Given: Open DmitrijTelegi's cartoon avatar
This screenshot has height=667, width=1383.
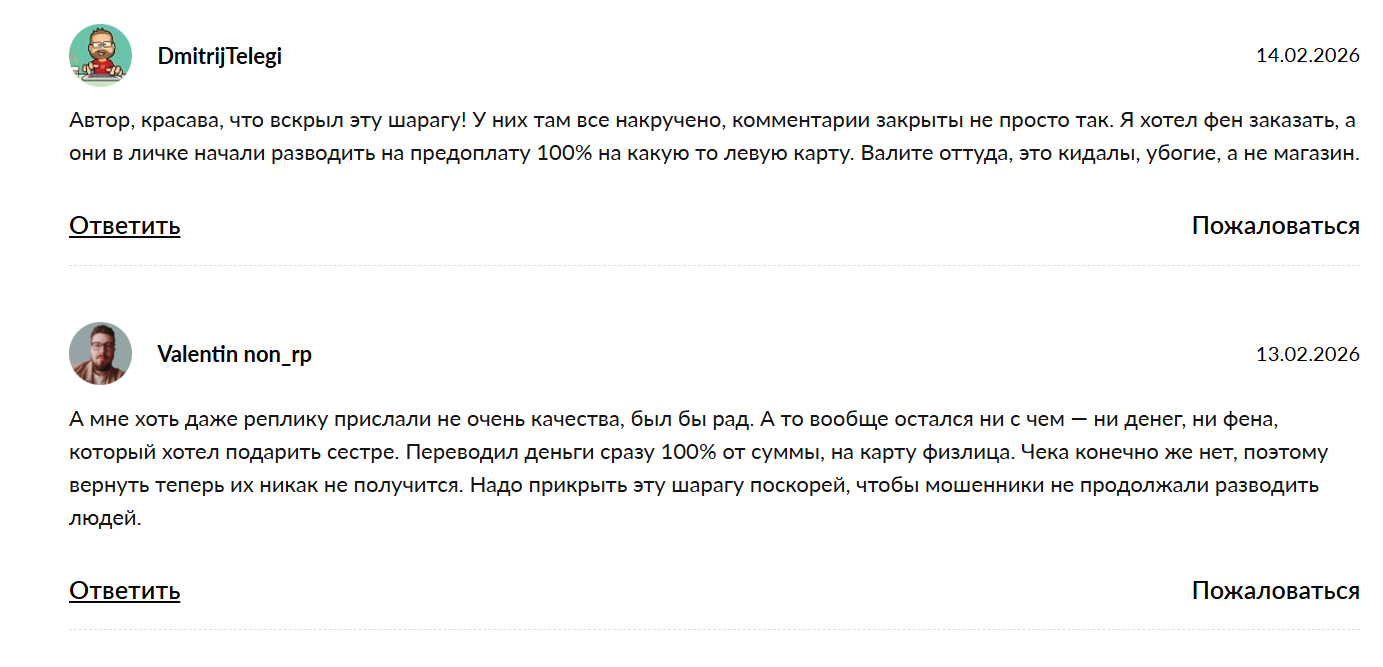Looking at the screenshot, I should click(100, 56).
